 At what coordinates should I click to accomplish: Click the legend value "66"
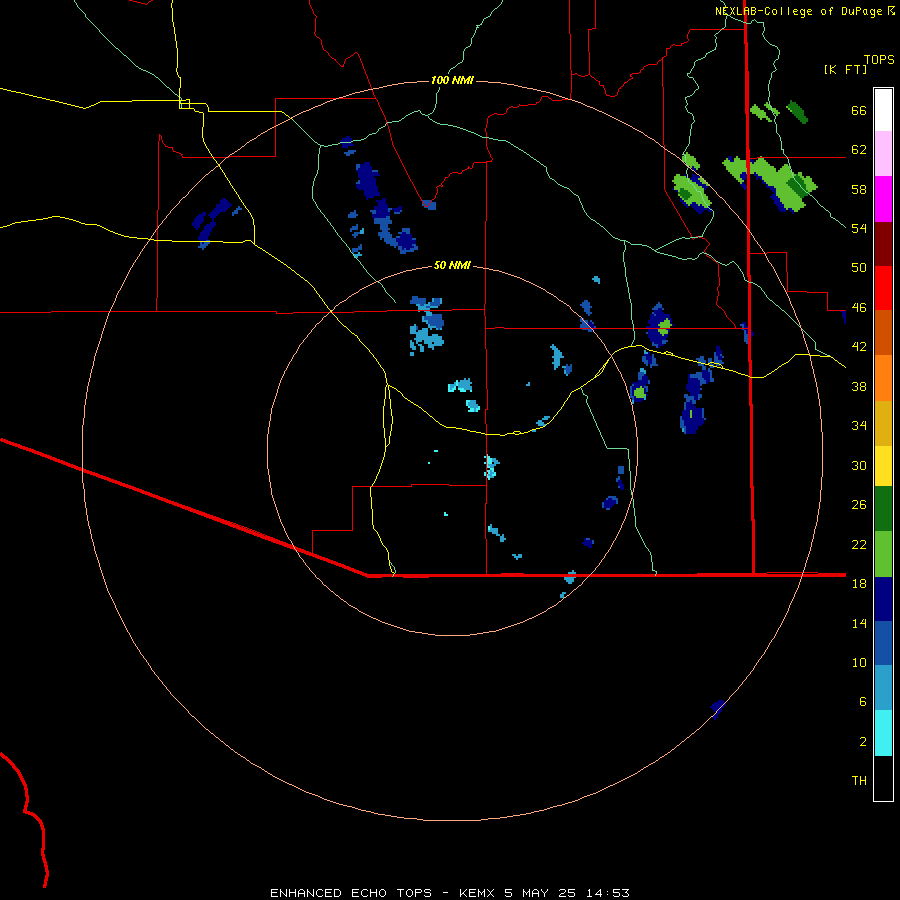859,111
